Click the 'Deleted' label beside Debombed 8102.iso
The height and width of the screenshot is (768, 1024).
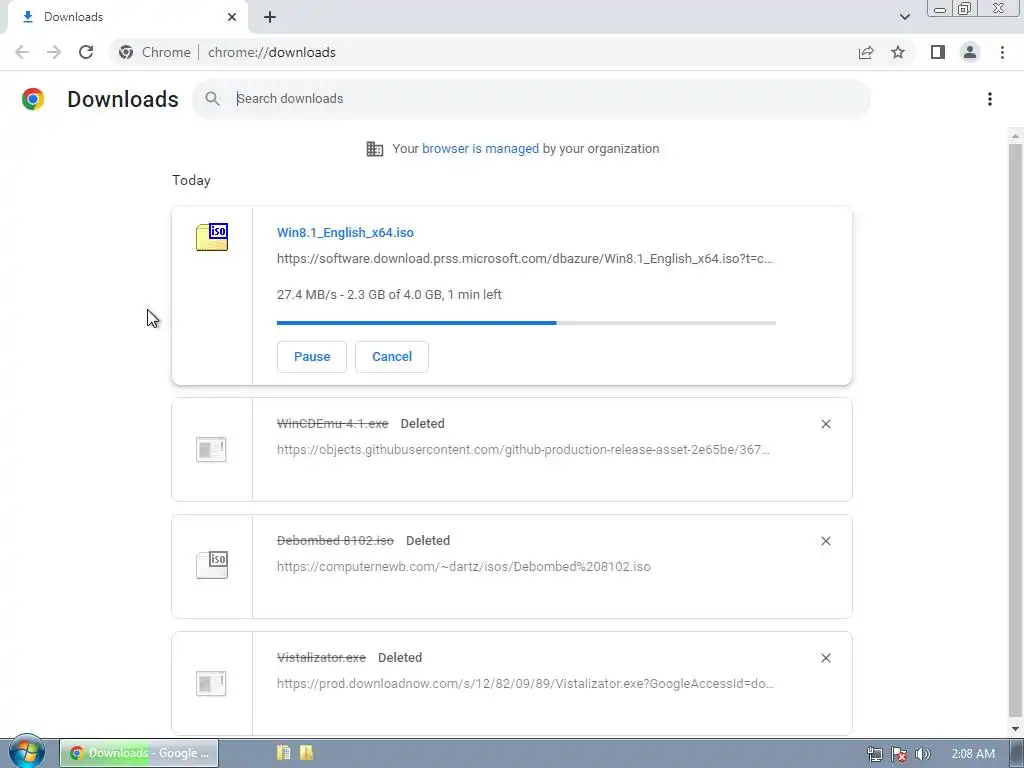pos(428,541)
